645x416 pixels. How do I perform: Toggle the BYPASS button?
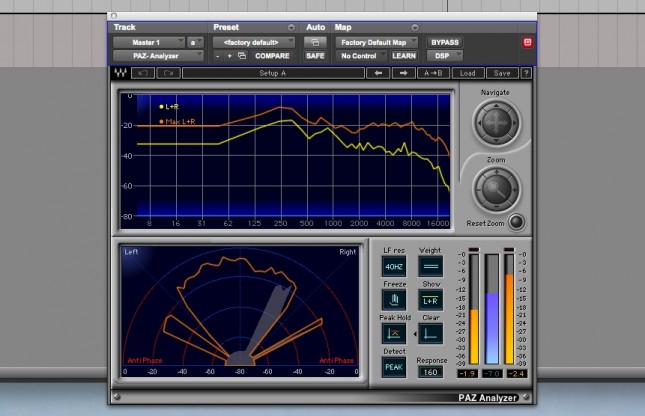445,43
